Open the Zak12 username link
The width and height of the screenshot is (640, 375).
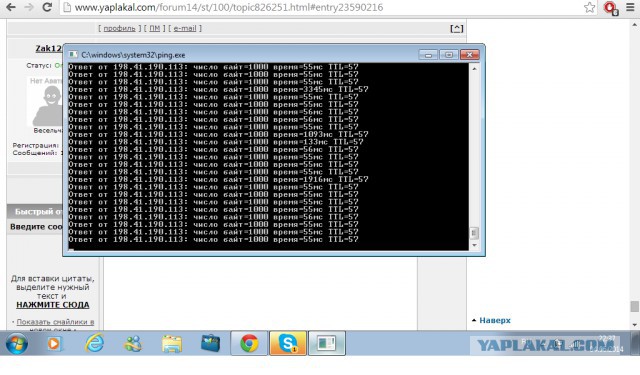48,48
